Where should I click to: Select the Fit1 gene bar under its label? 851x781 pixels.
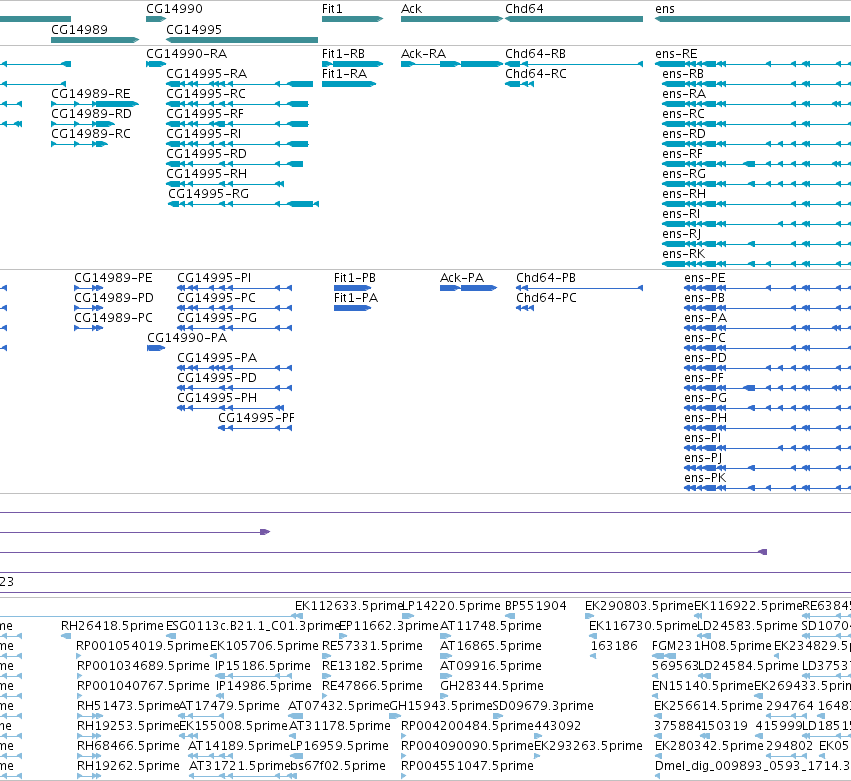[352, 19]
